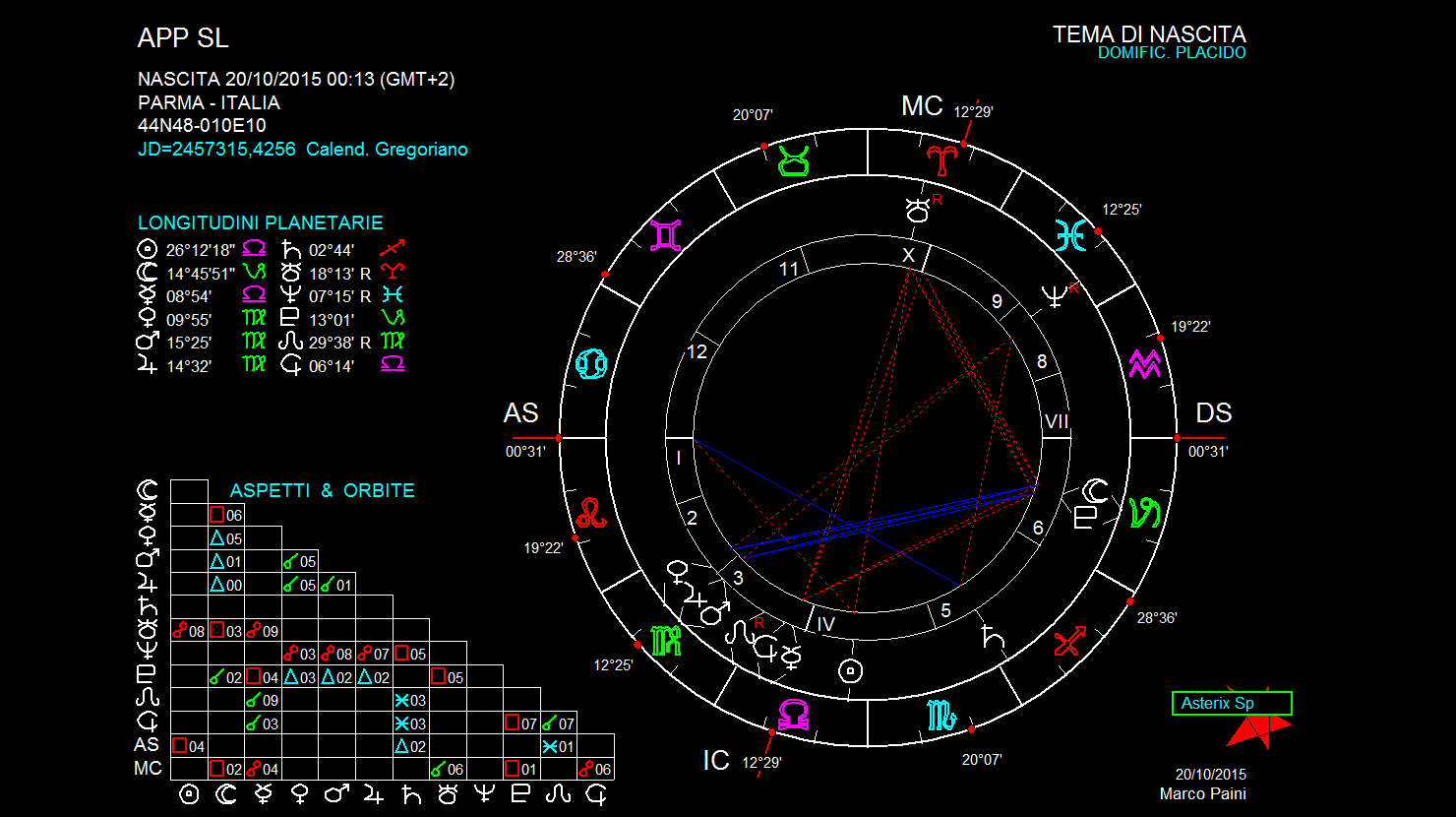Click the Sun glyph inside the chart wheel
Screen dimensions: 1456x817
click(850, 671)
